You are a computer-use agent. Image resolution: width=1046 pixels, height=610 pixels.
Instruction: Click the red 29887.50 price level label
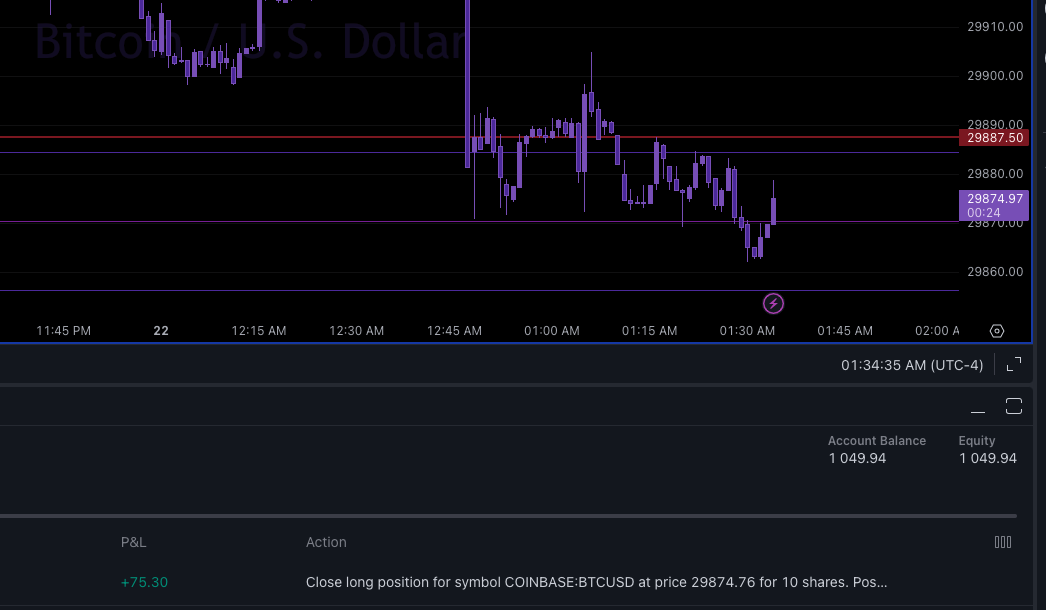pos(993,137)
